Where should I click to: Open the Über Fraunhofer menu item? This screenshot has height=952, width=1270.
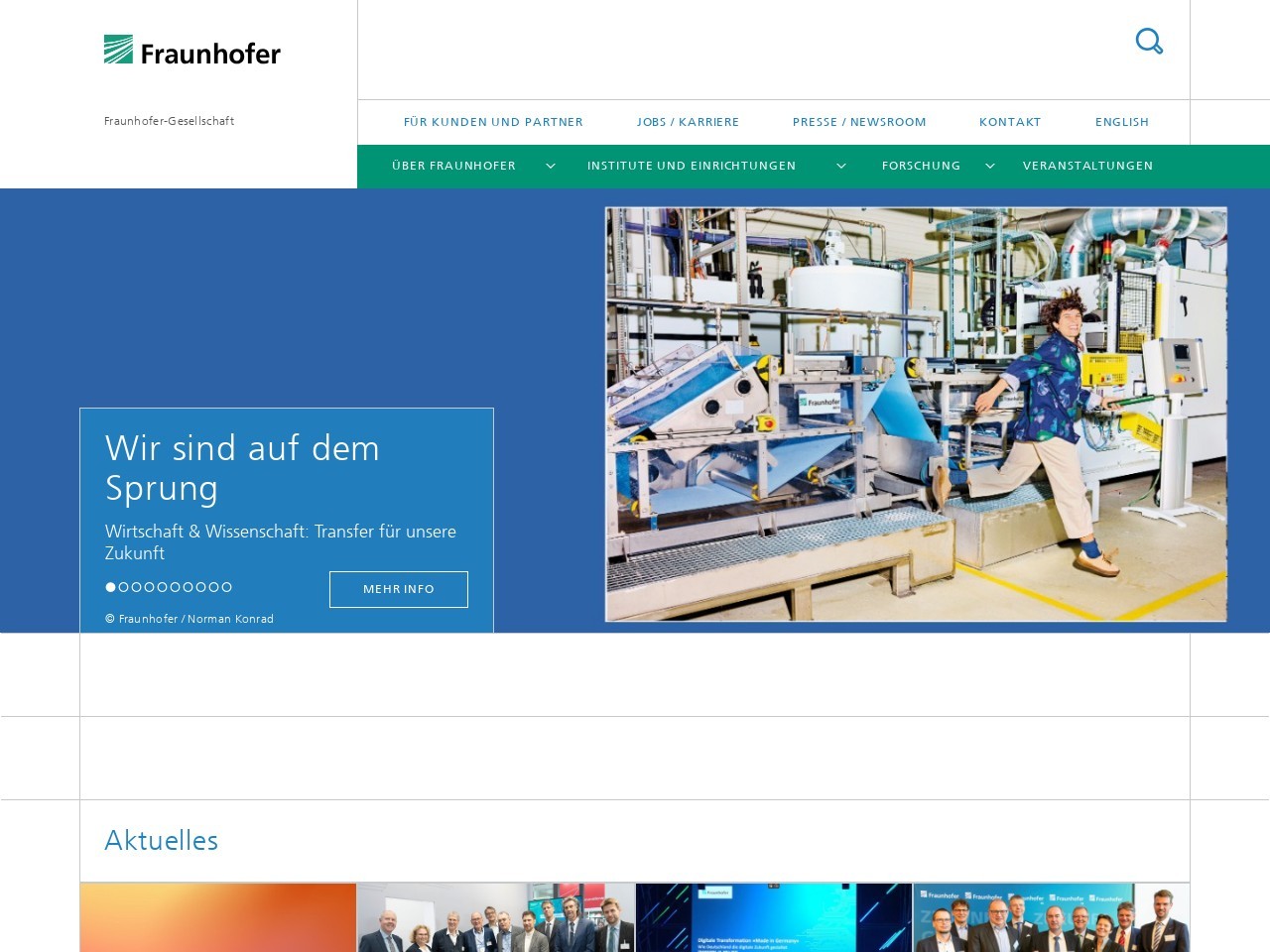[x=453, y=166]
